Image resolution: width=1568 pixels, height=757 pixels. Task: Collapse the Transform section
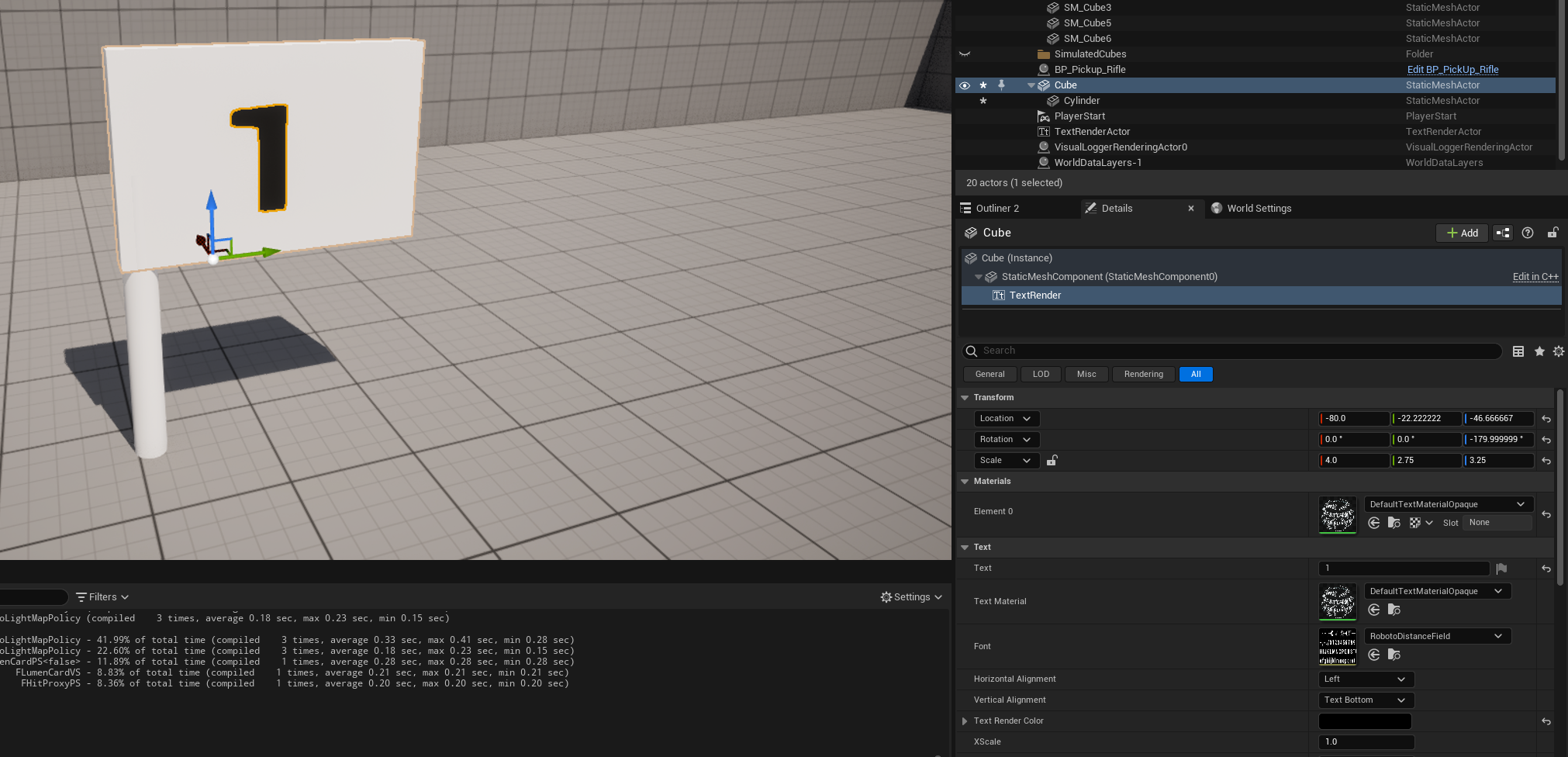[x=965, y=398]
